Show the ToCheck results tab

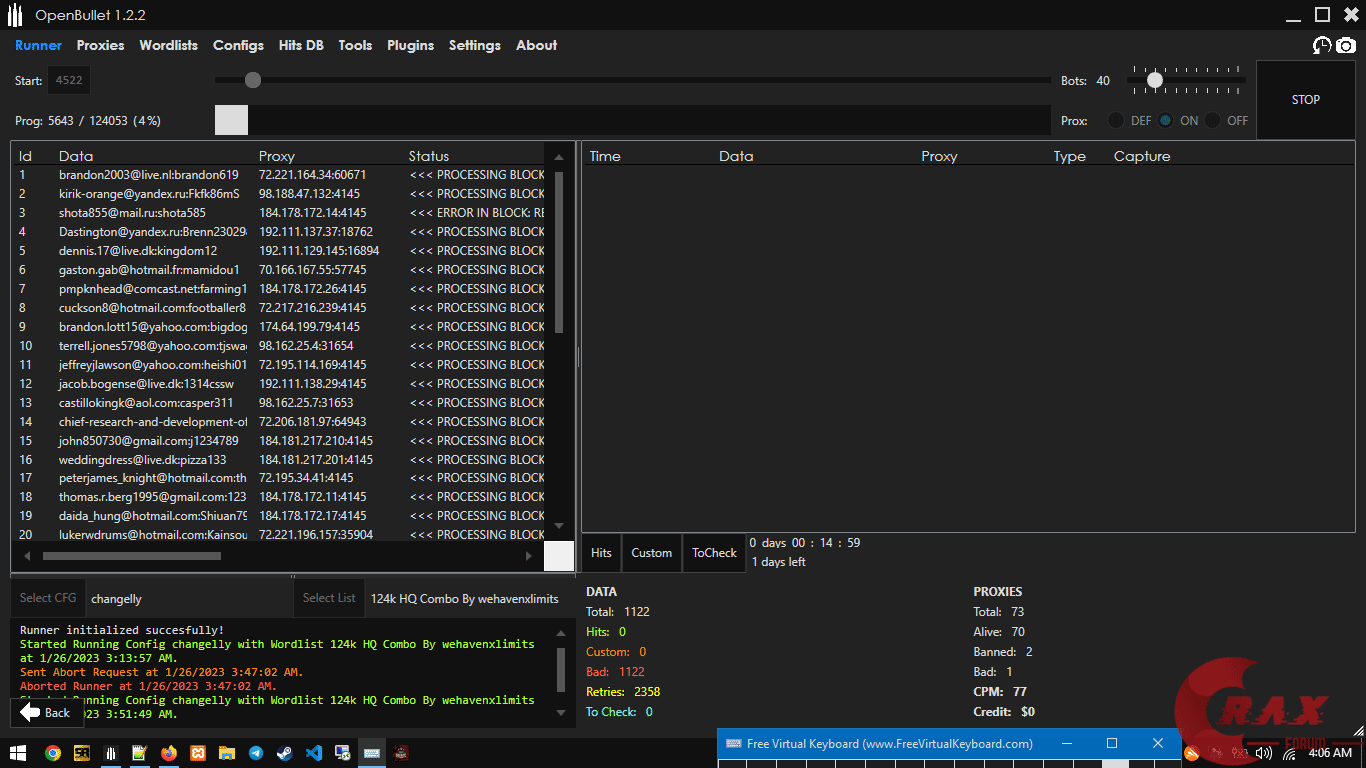click(714, 553)
